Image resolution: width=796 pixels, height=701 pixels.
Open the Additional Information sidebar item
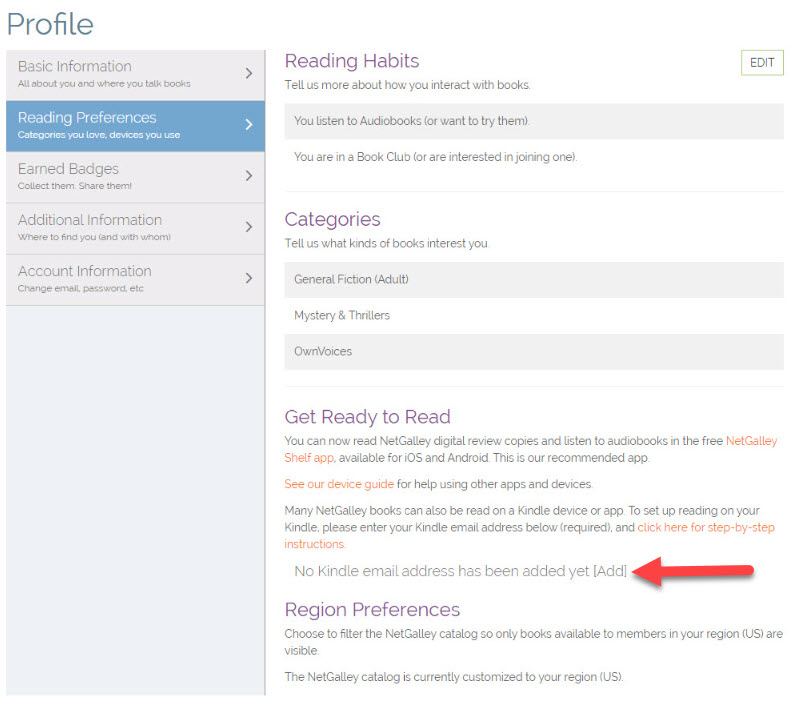click(x=120, y=227)
